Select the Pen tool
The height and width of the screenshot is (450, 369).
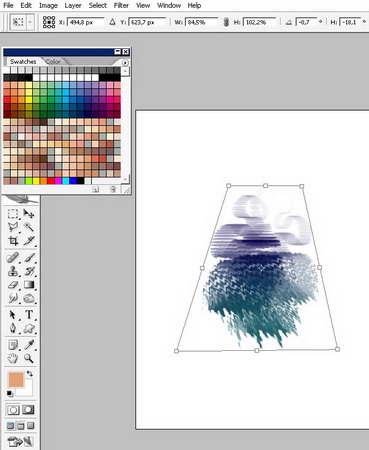click(x=13, y=328)
